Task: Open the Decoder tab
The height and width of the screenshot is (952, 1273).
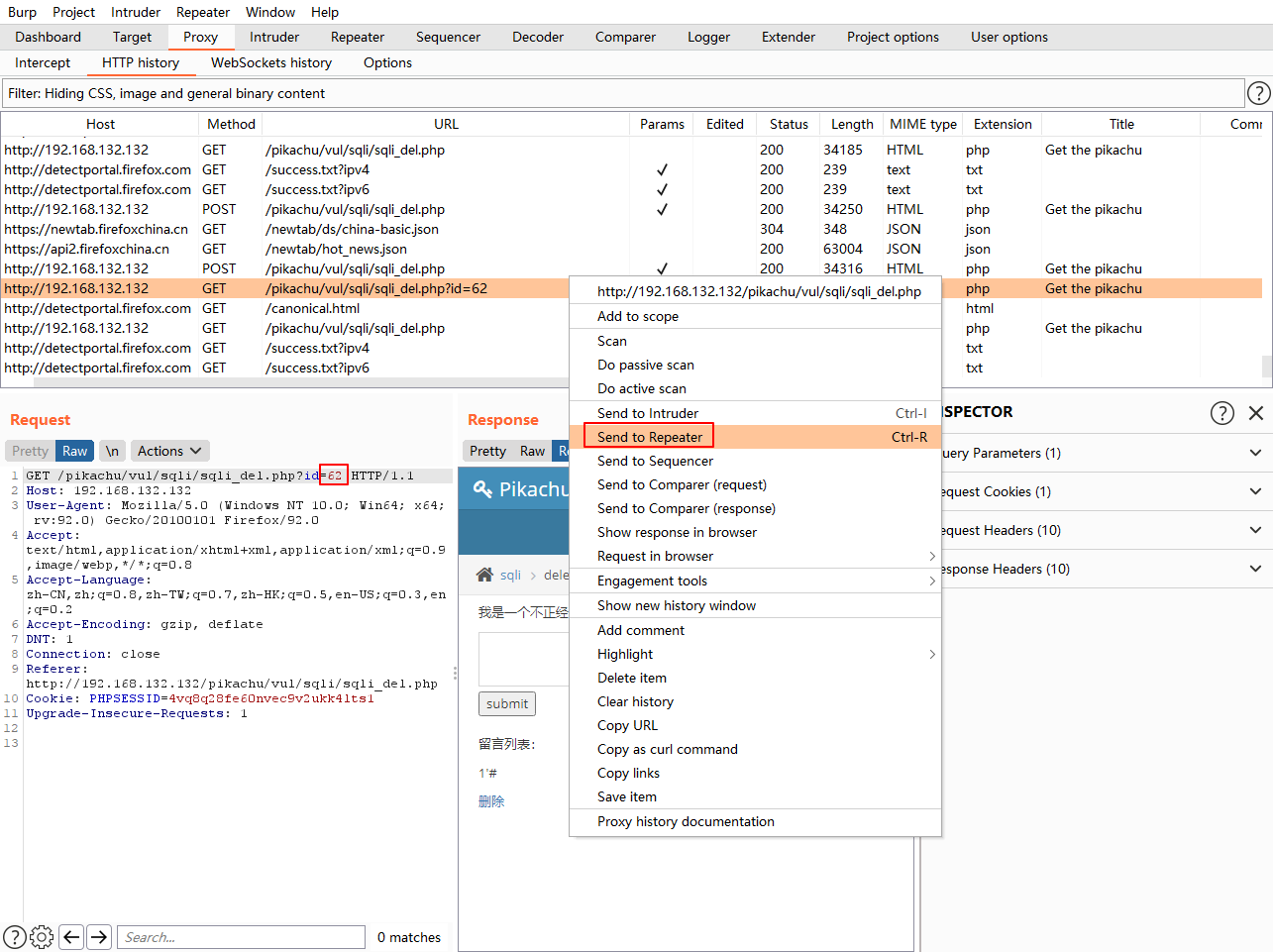Action: [x=538, y=37]
